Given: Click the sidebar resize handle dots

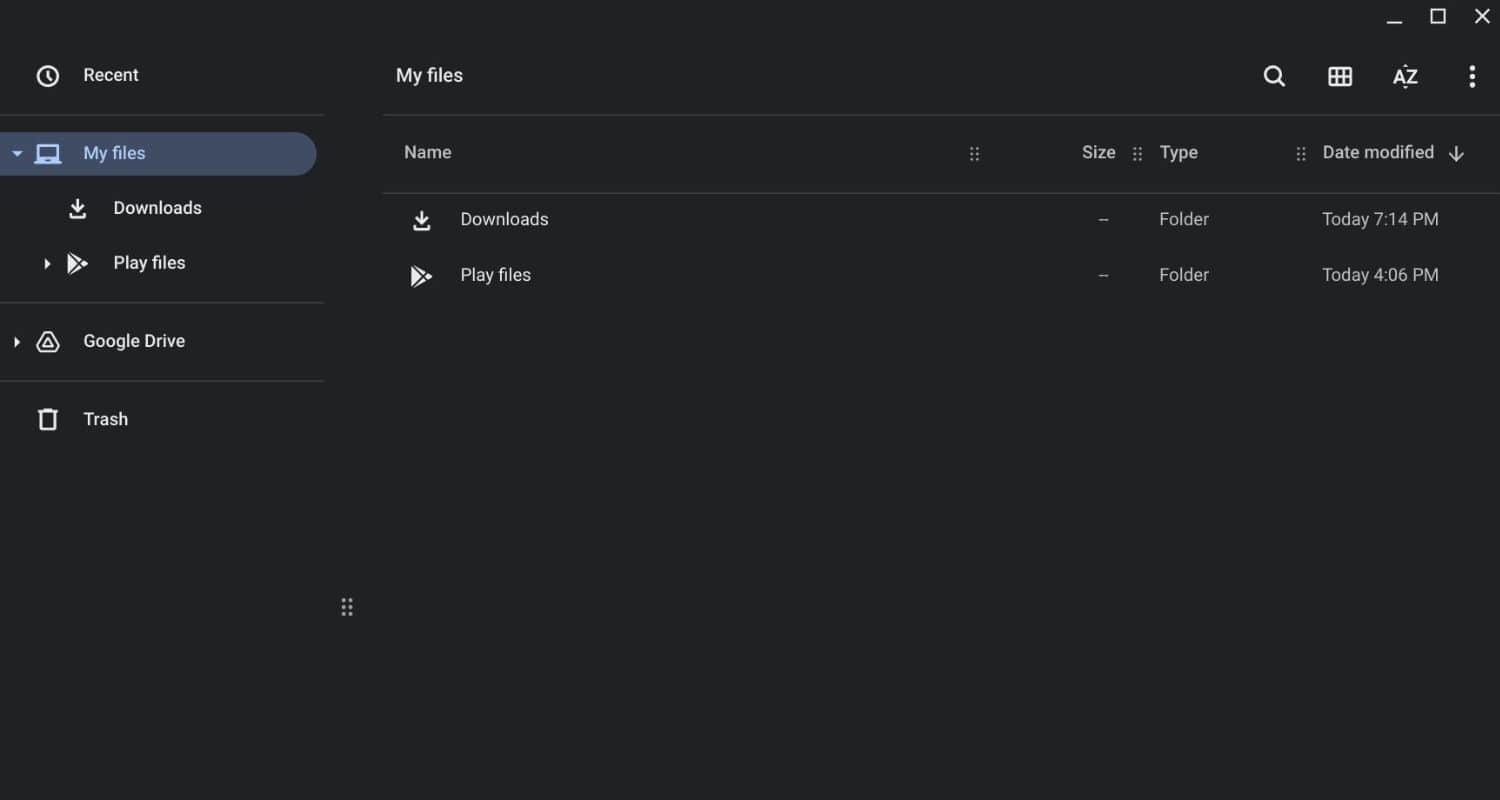Looking at the screenshot, I should pos(347,607).
